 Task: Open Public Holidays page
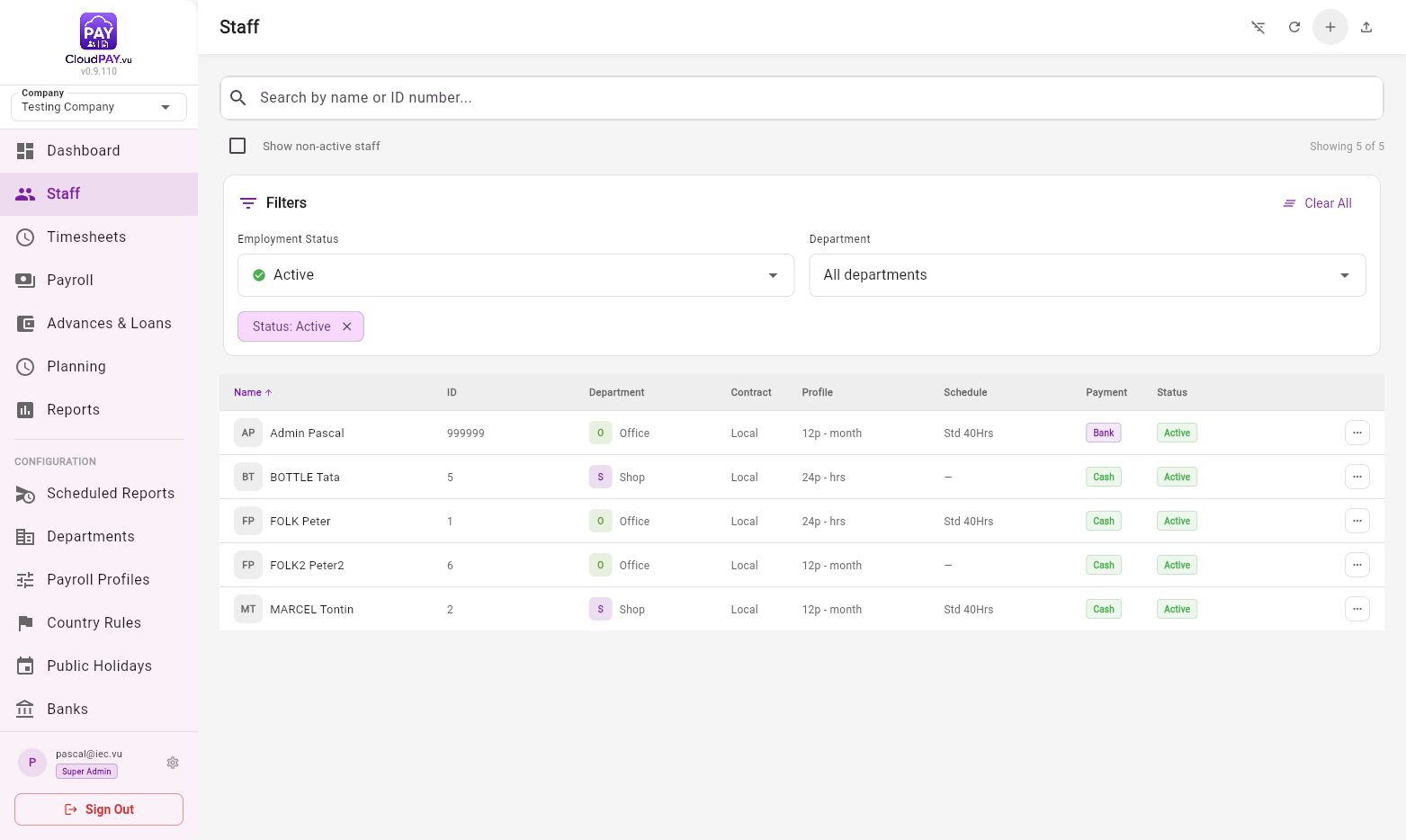pos(99,666)
